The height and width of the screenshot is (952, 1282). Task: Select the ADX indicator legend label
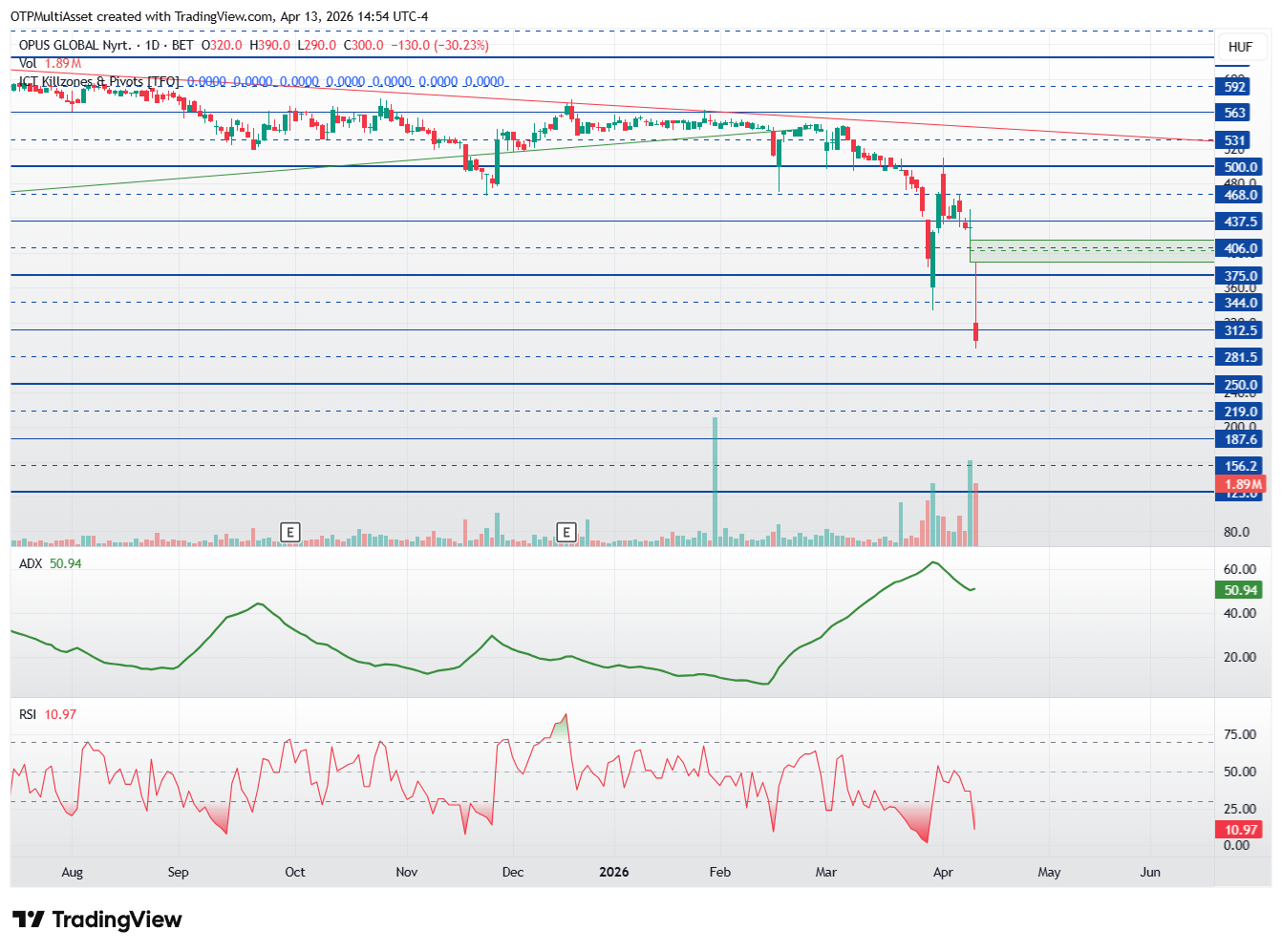(x=31, y=563)
